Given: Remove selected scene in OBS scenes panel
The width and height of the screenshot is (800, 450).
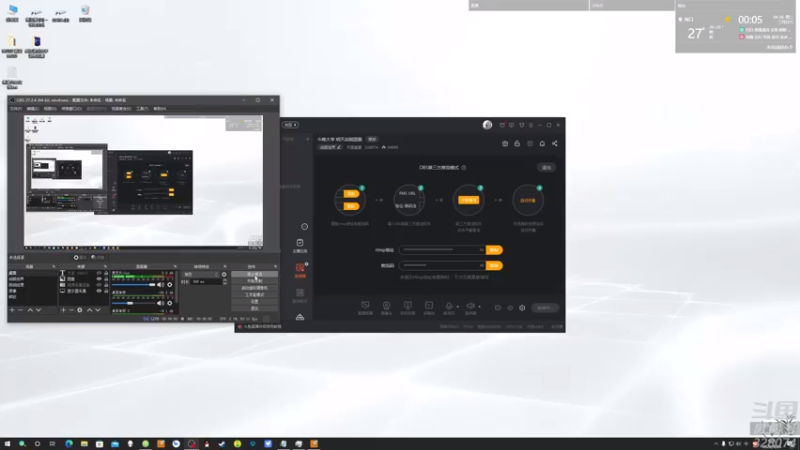Looking at the screenshot, I should click(21, 310).
